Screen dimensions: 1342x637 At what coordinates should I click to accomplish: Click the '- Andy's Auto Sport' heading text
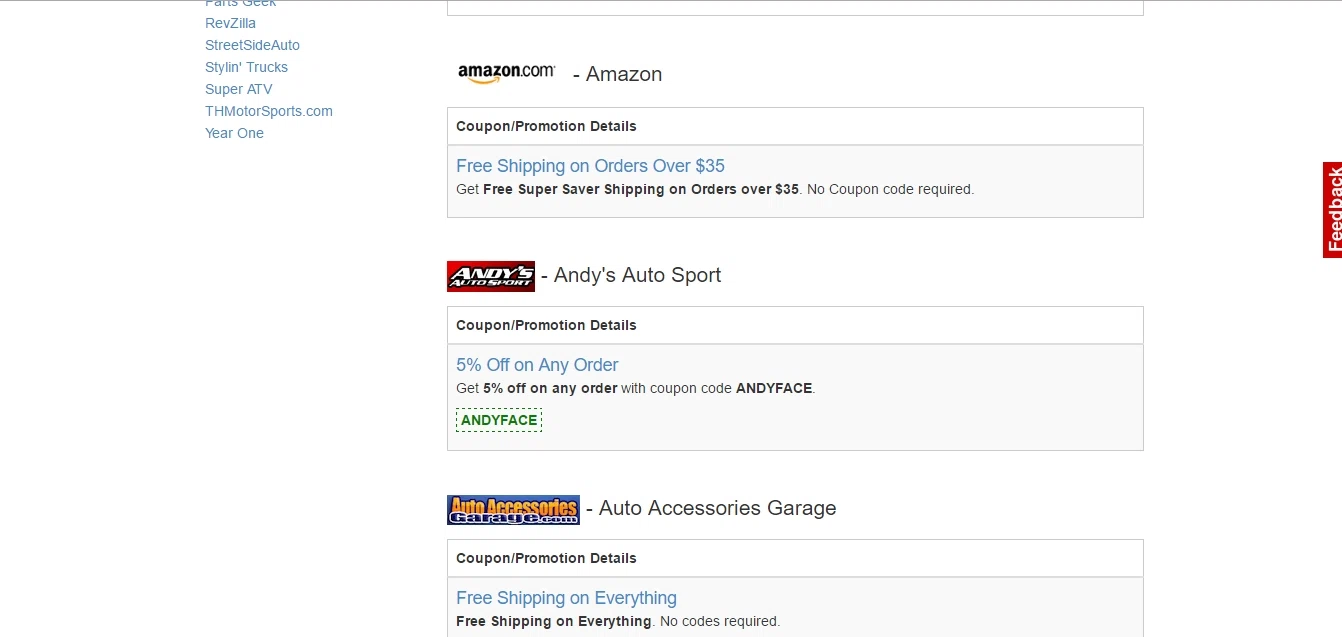631,275
